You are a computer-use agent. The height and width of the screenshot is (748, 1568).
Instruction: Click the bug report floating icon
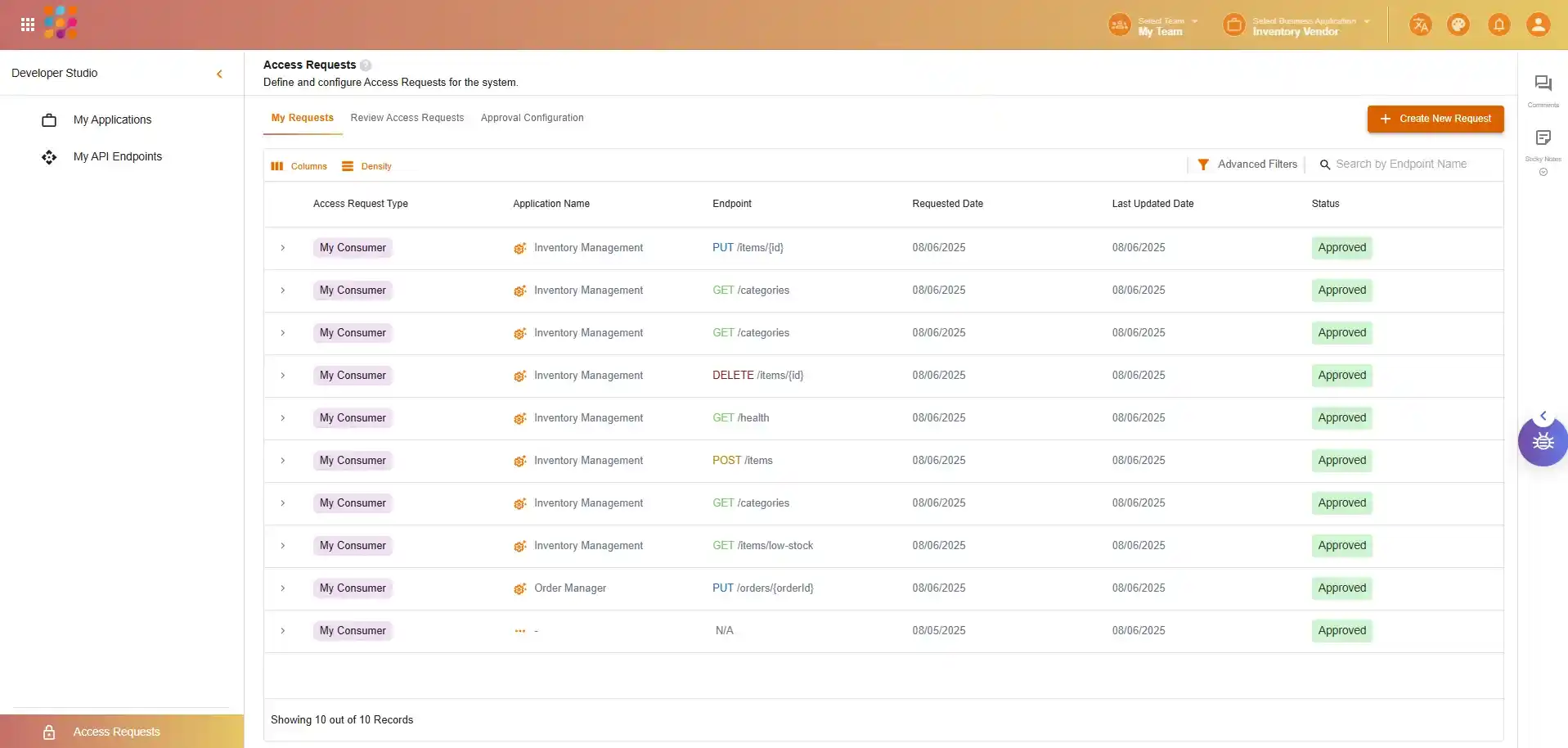tap(1543, 442)
